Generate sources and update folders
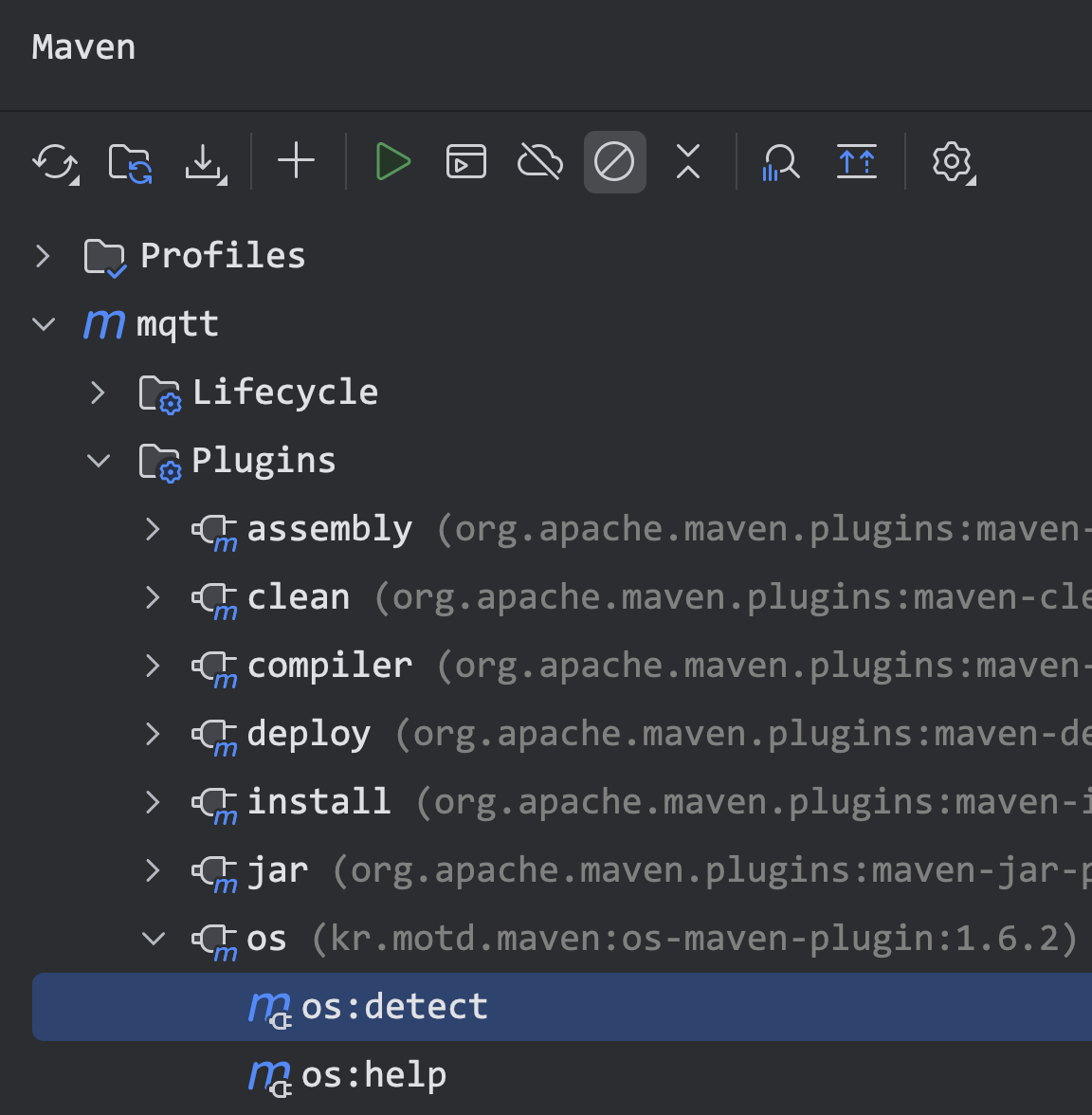The image size is (1092, 1115). coord(130,161)
